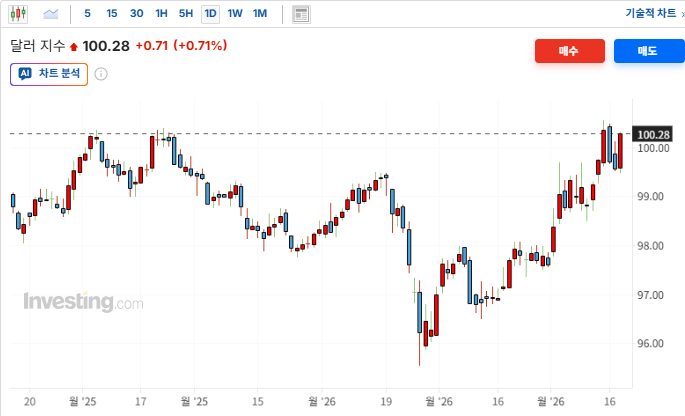Select the 1D timeframe
This screenshot has height=416, width=685.
point(210,14)
